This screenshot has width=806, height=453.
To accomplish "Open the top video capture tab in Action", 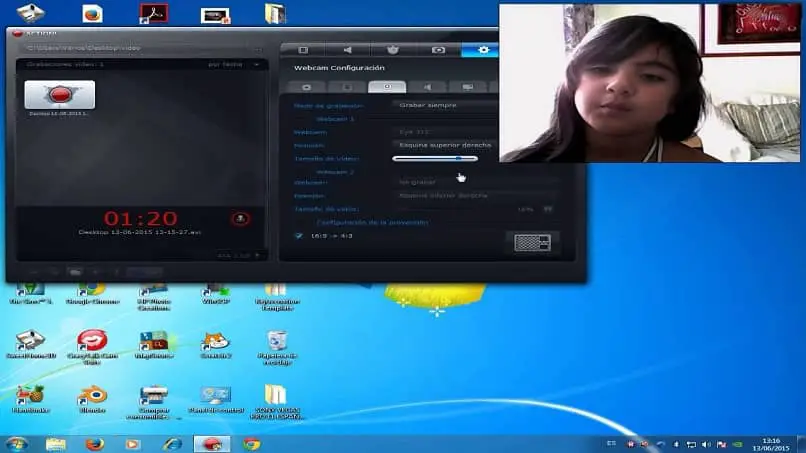I will point(303,50).
